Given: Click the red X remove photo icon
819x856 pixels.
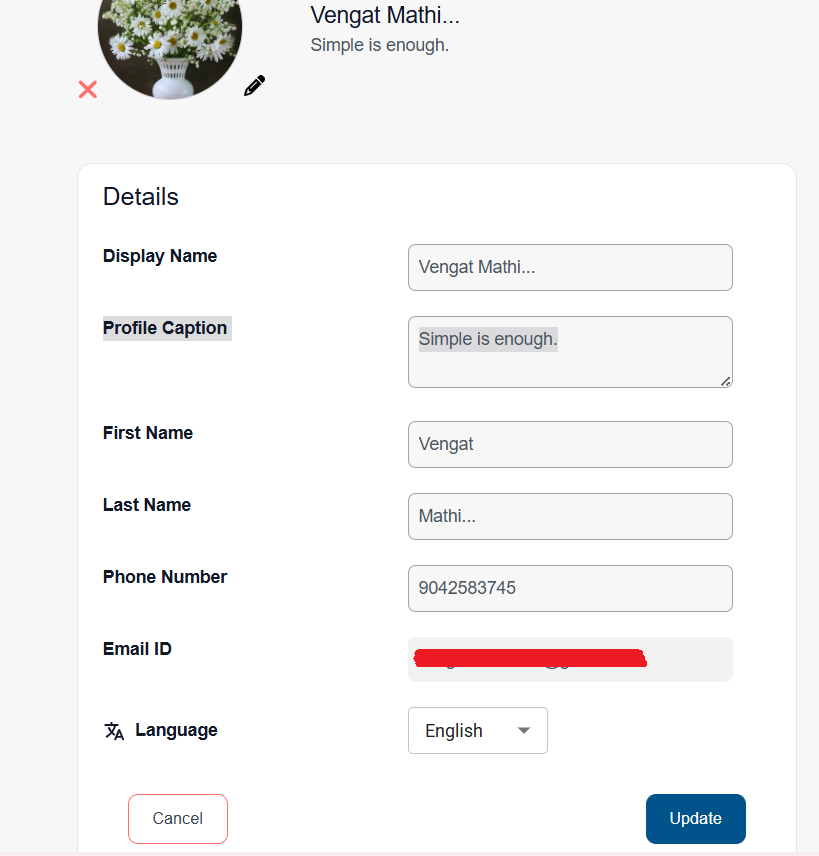Looking at the screenshot, I should coord(87,89).
